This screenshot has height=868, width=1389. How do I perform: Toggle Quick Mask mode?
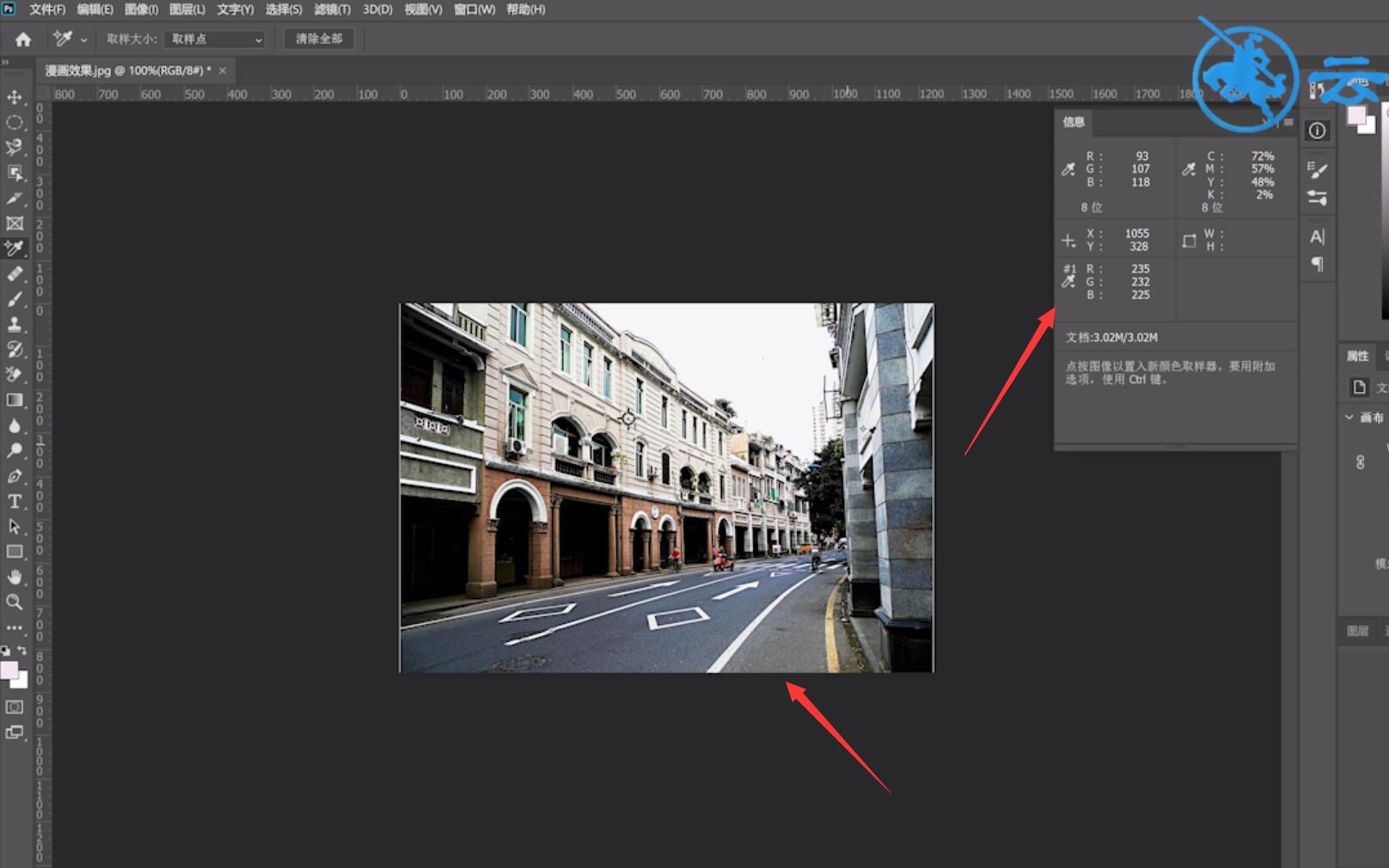[15, 707]
